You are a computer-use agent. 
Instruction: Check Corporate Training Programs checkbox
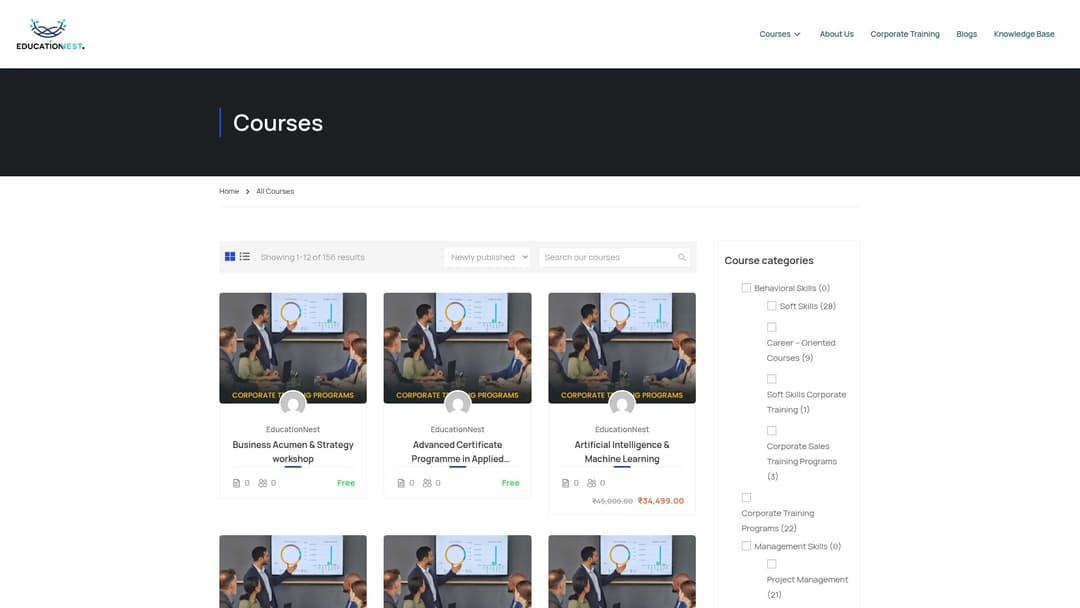point(746,497)
